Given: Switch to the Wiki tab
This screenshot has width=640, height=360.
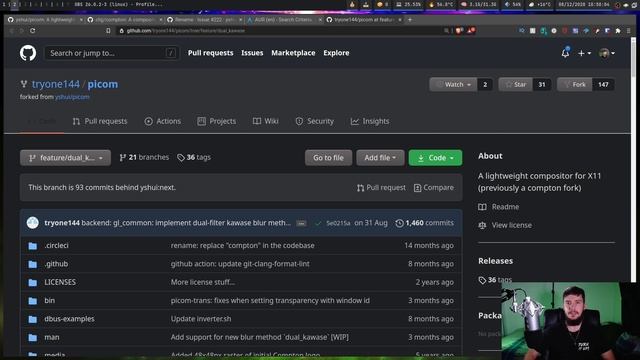Looking at the screenshot, I should [x=266, y=121].
